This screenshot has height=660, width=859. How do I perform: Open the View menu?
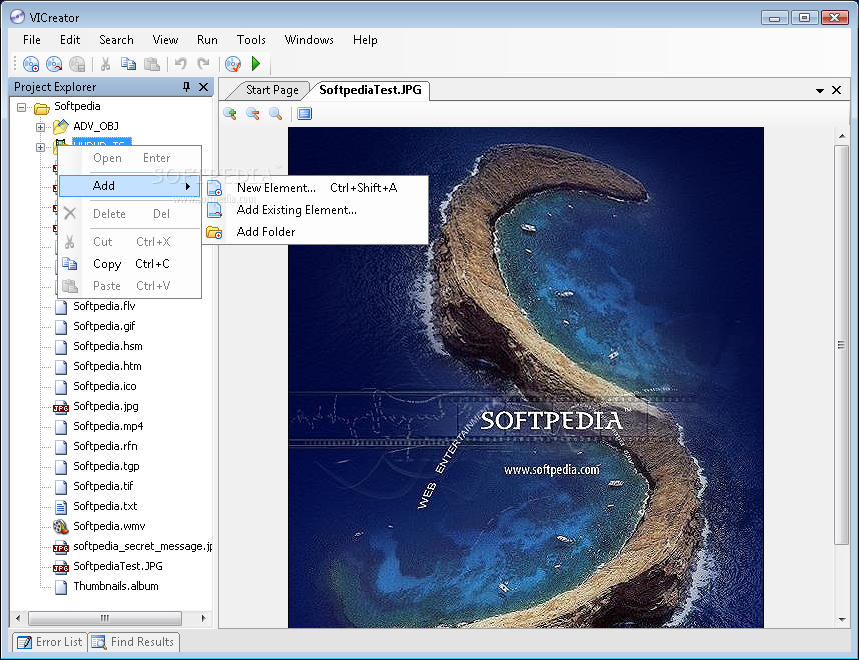165,40
